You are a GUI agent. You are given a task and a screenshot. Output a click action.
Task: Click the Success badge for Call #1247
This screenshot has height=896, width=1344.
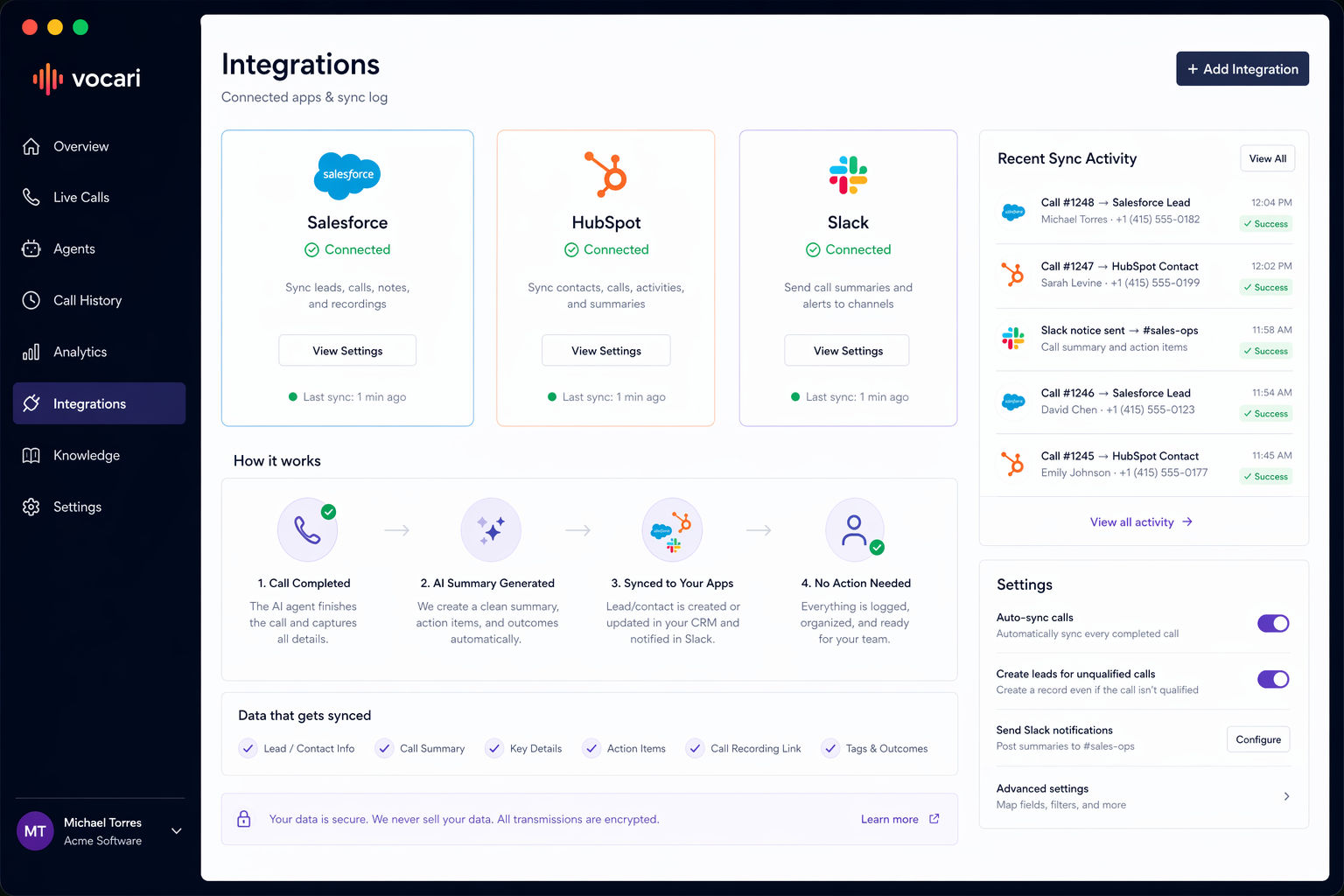click(x=1266, y=287)
